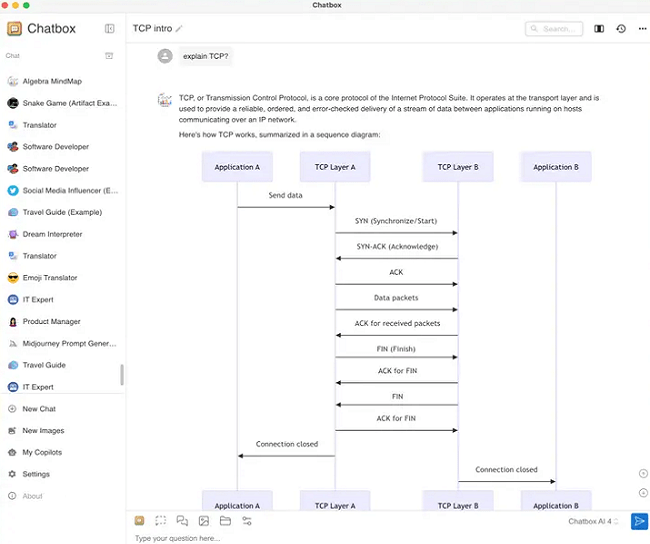Click the search field in the header

[554, 29]
